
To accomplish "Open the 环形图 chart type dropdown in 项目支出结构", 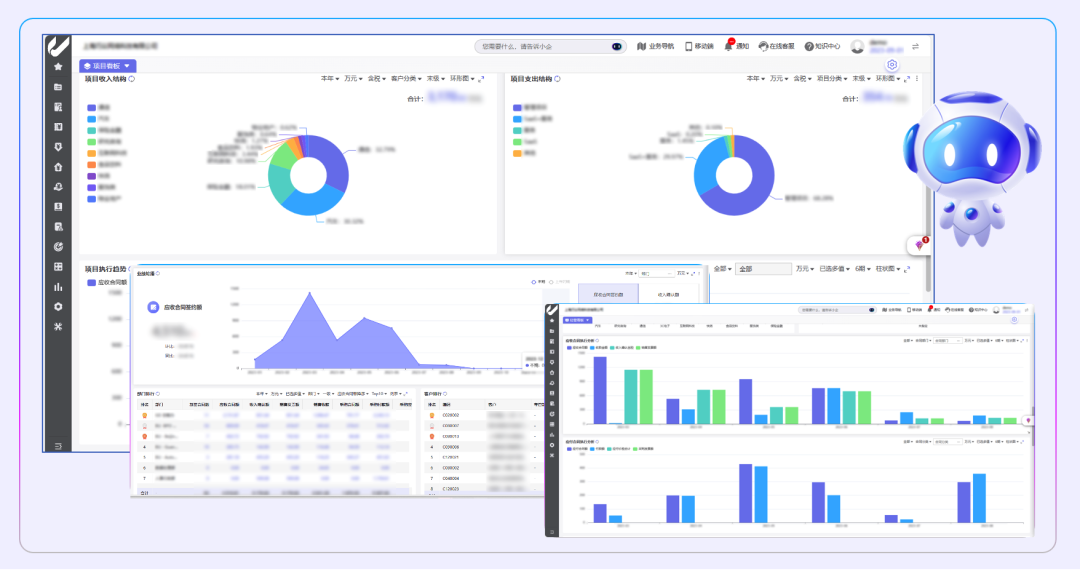I will 888,78.
